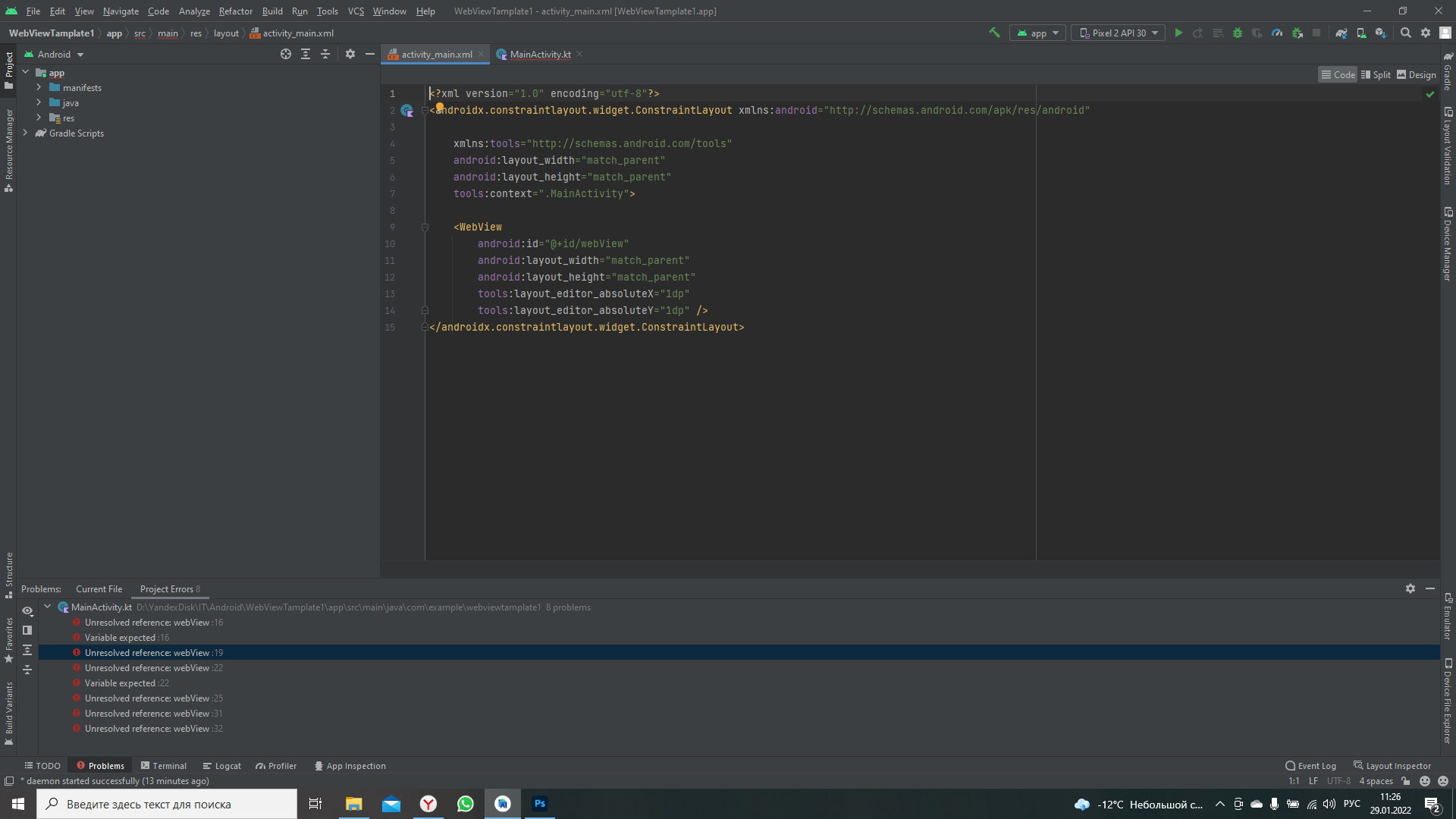Open the Refactor menu

(x=236, y=11)
